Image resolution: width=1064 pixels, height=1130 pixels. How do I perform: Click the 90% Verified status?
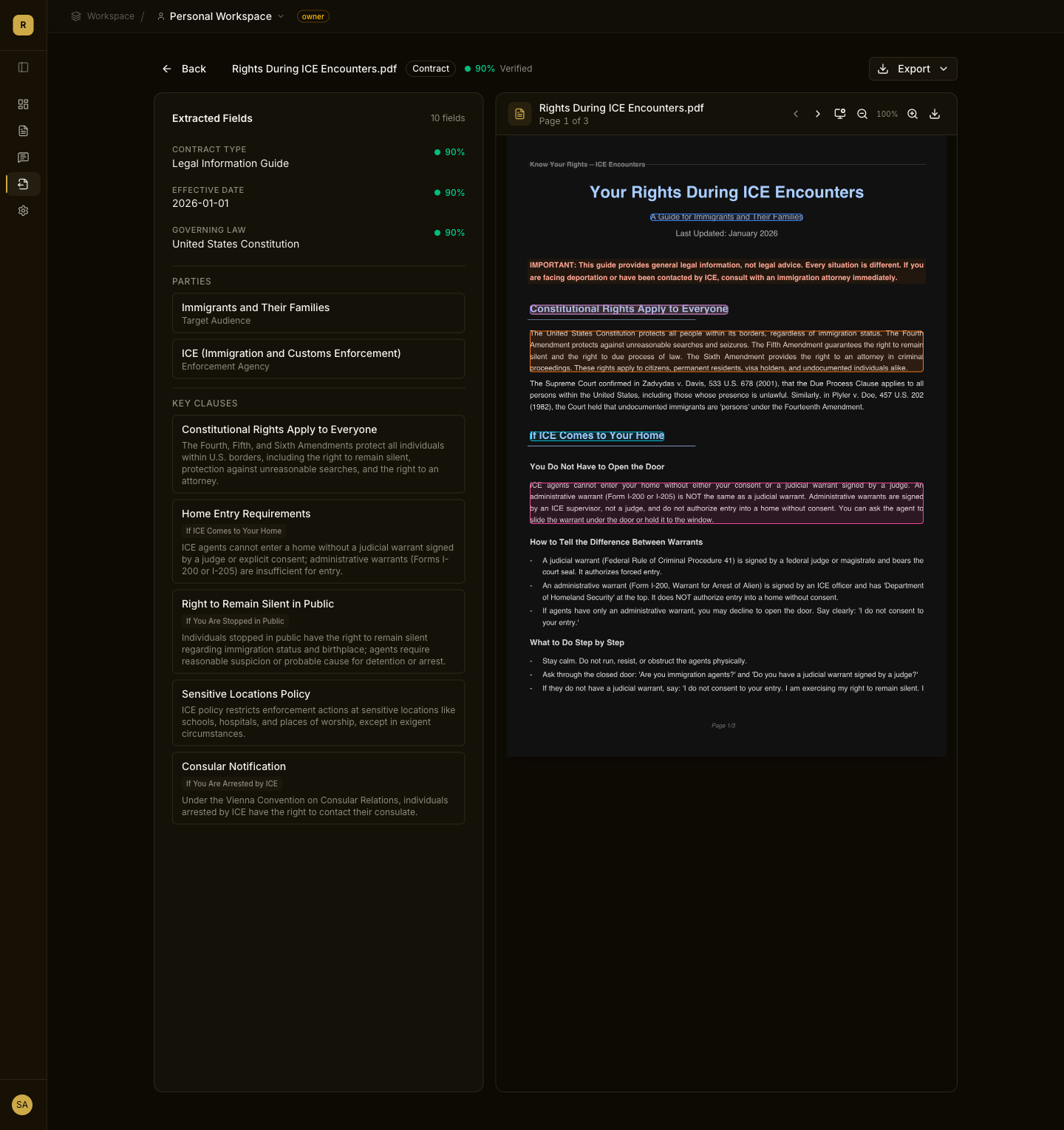click(x=499, y=69)
